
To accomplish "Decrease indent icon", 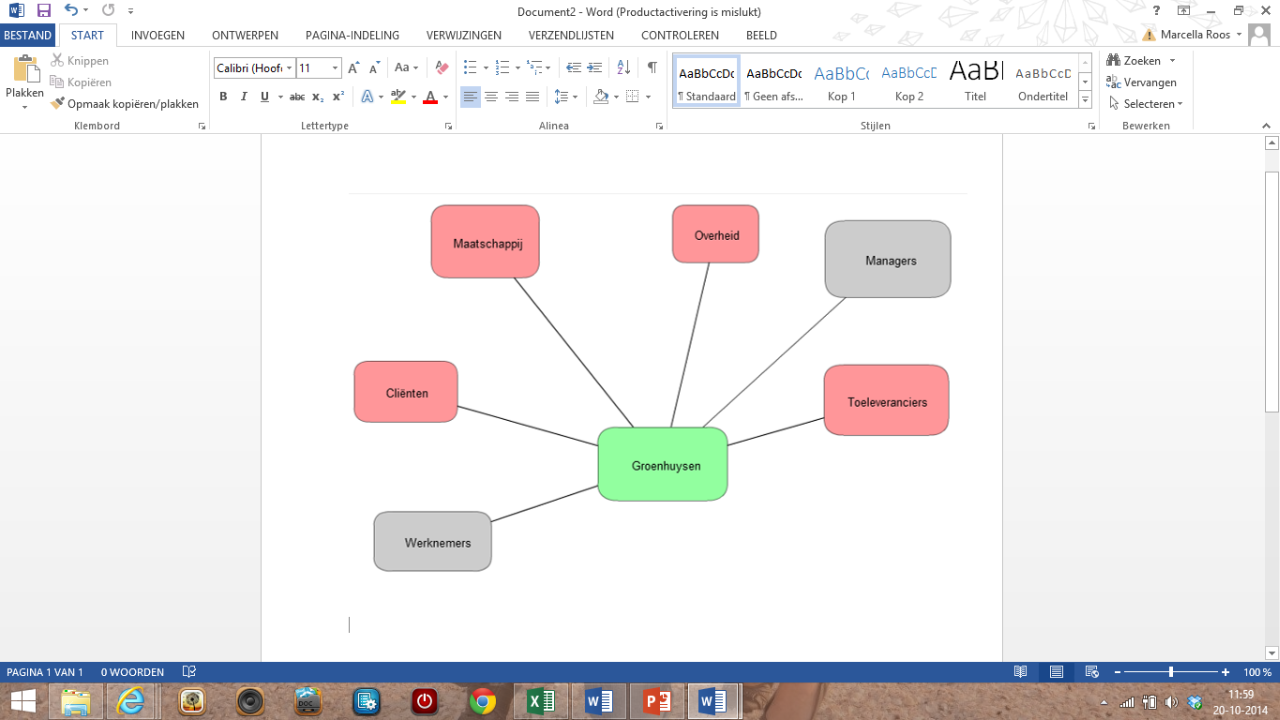I will pos(573,68).
